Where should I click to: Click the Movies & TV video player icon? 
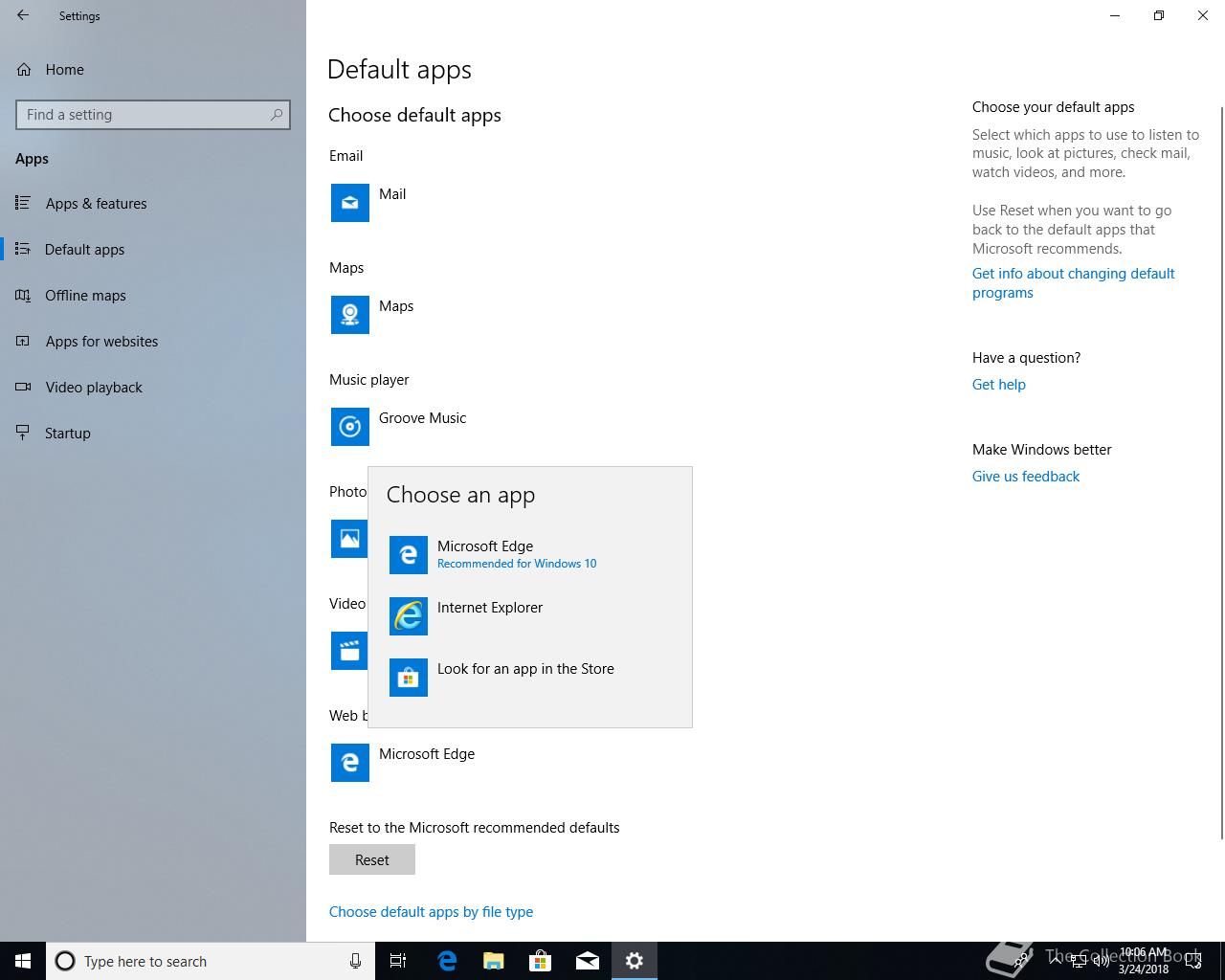349,651
